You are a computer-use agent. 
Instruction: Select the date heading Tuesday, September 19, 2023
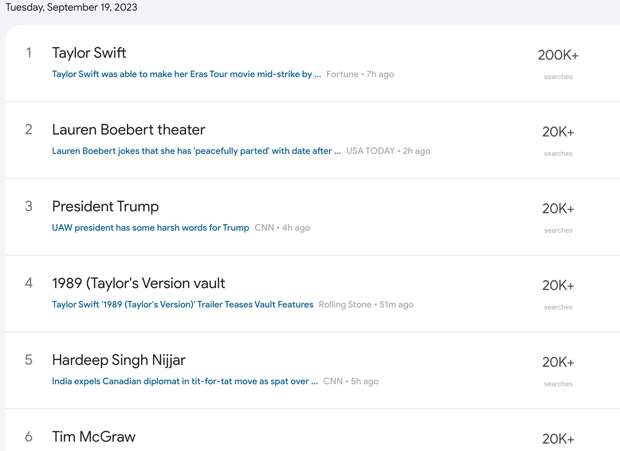point(71,7)
